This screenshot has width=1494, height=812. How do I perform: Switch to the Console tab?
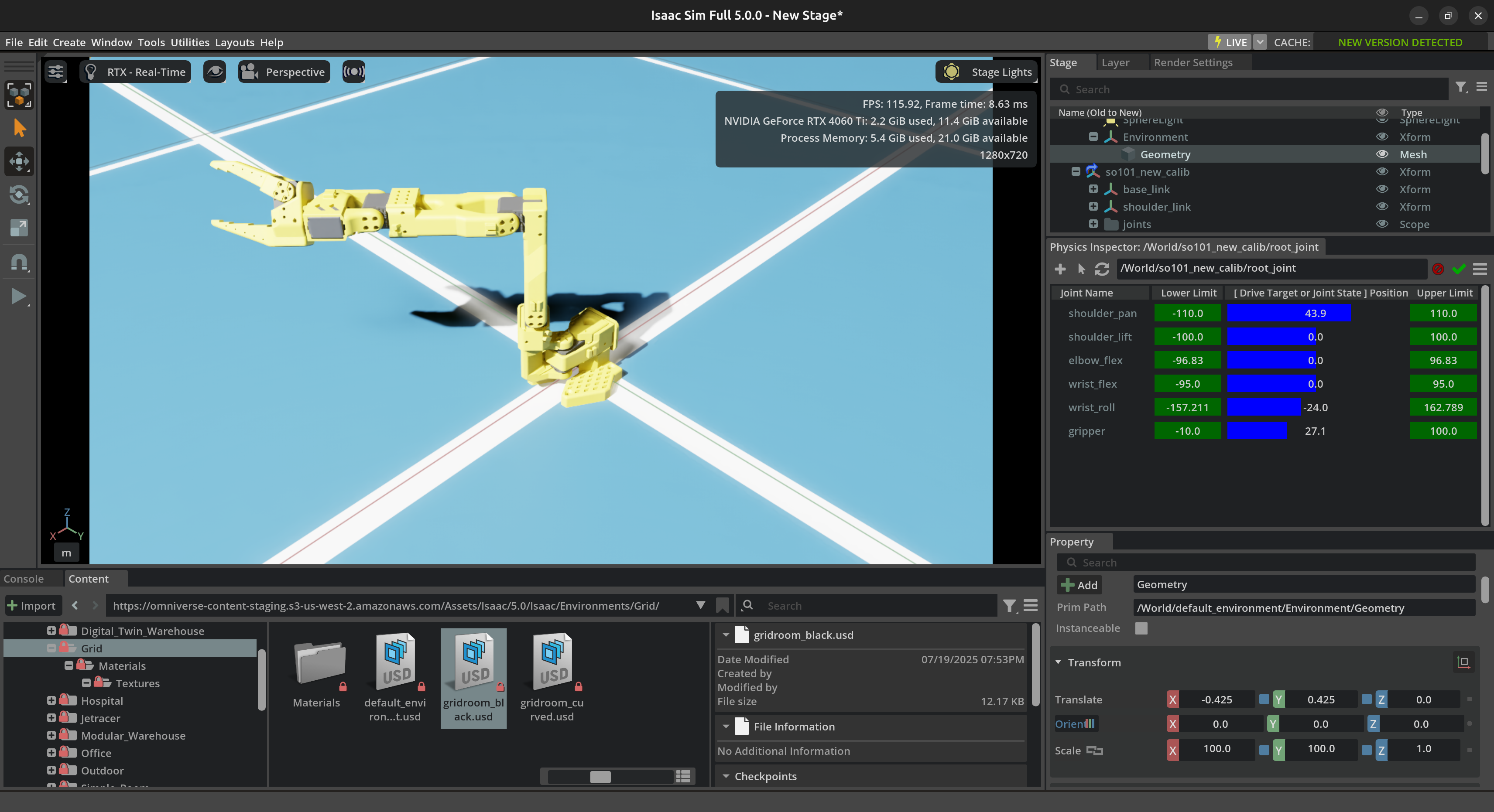pos(23,578)
